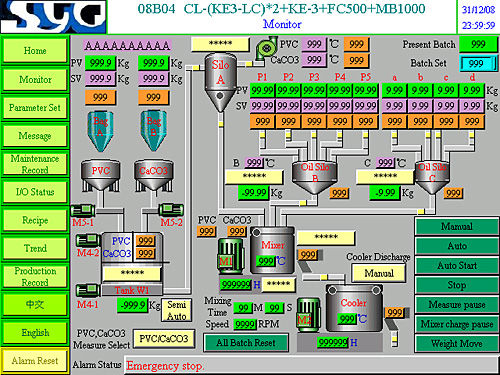
Task: Click the Mixer vessel icon
Action: point(272,251)
